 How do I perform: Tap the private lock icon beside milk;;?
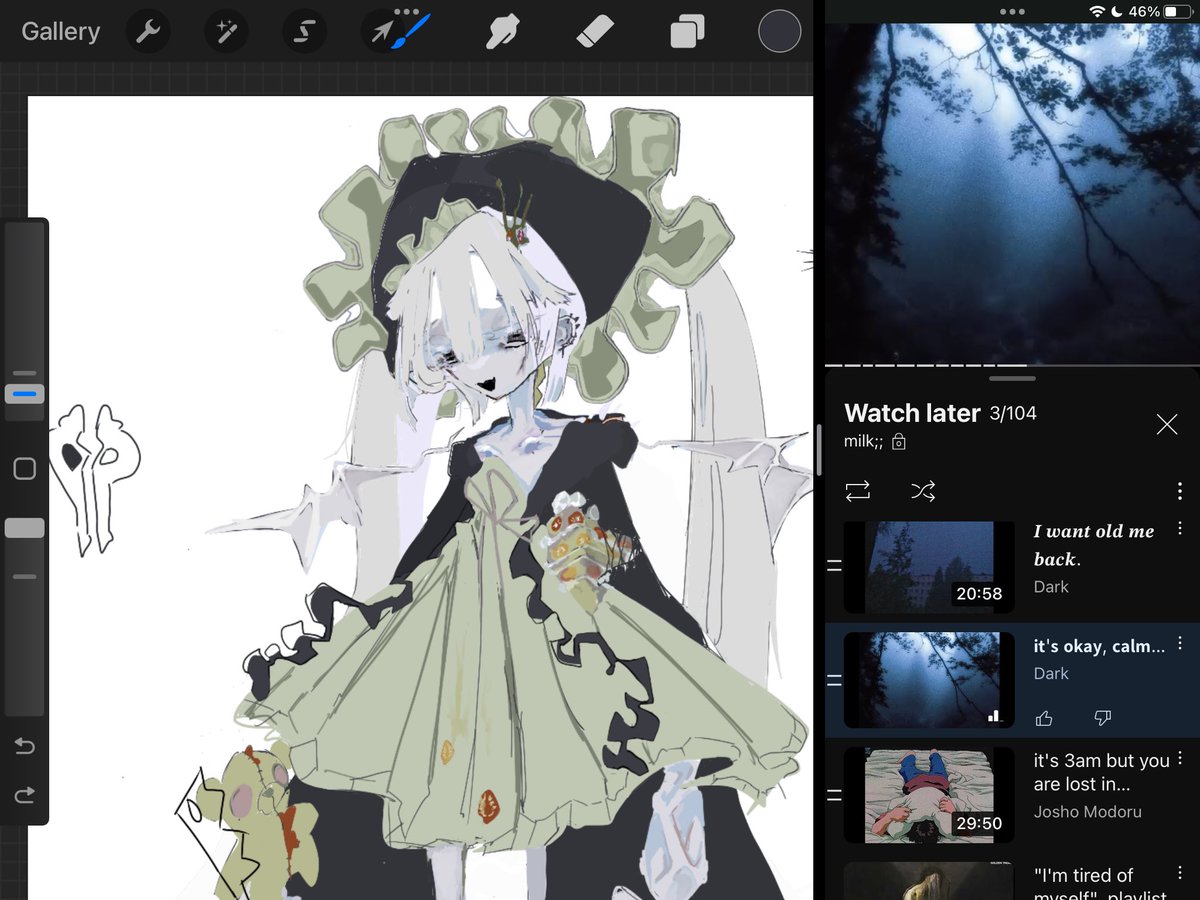click(x=898, y=441)
